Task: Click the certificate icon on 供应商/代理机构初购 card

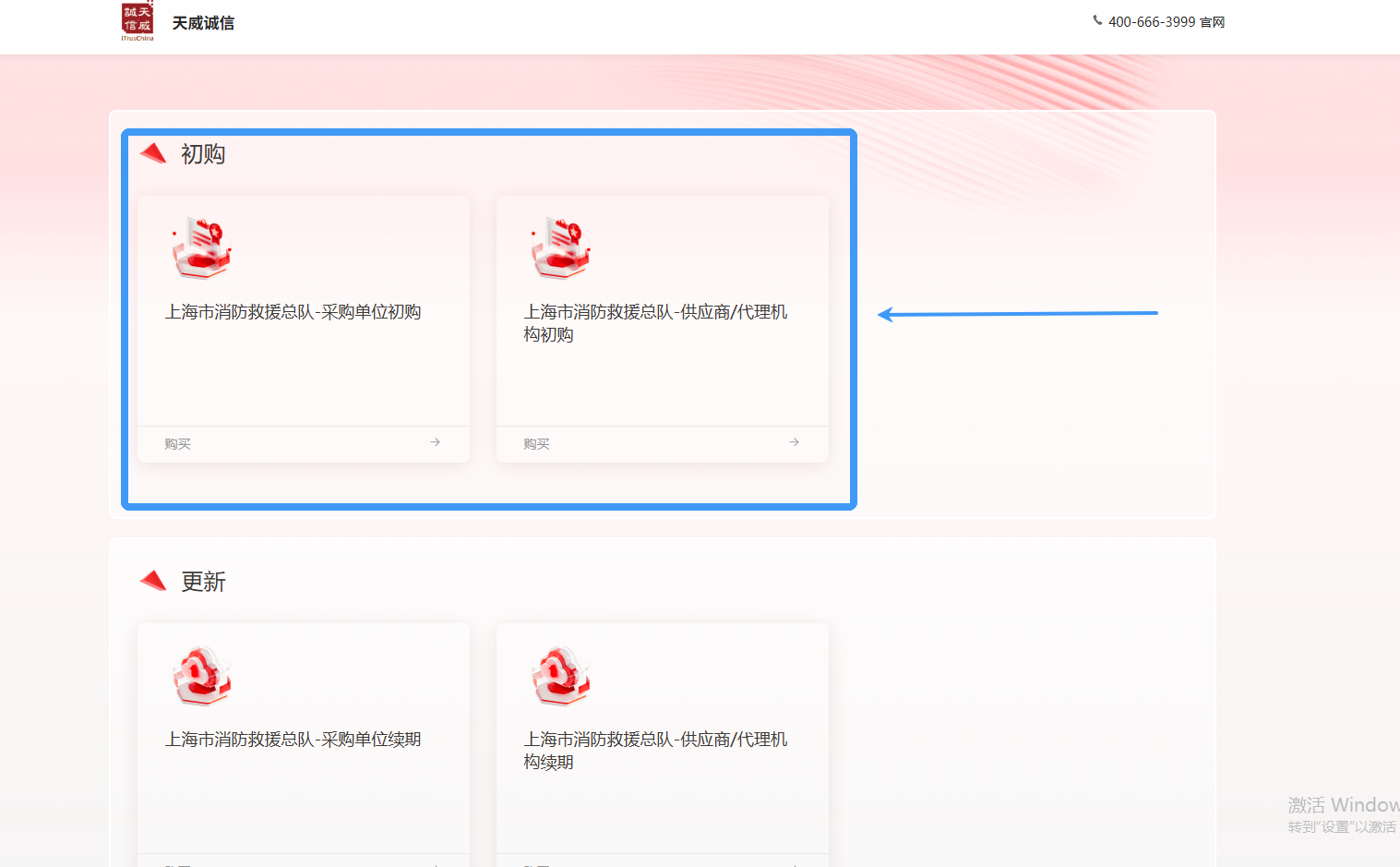Action: [560, 247]
